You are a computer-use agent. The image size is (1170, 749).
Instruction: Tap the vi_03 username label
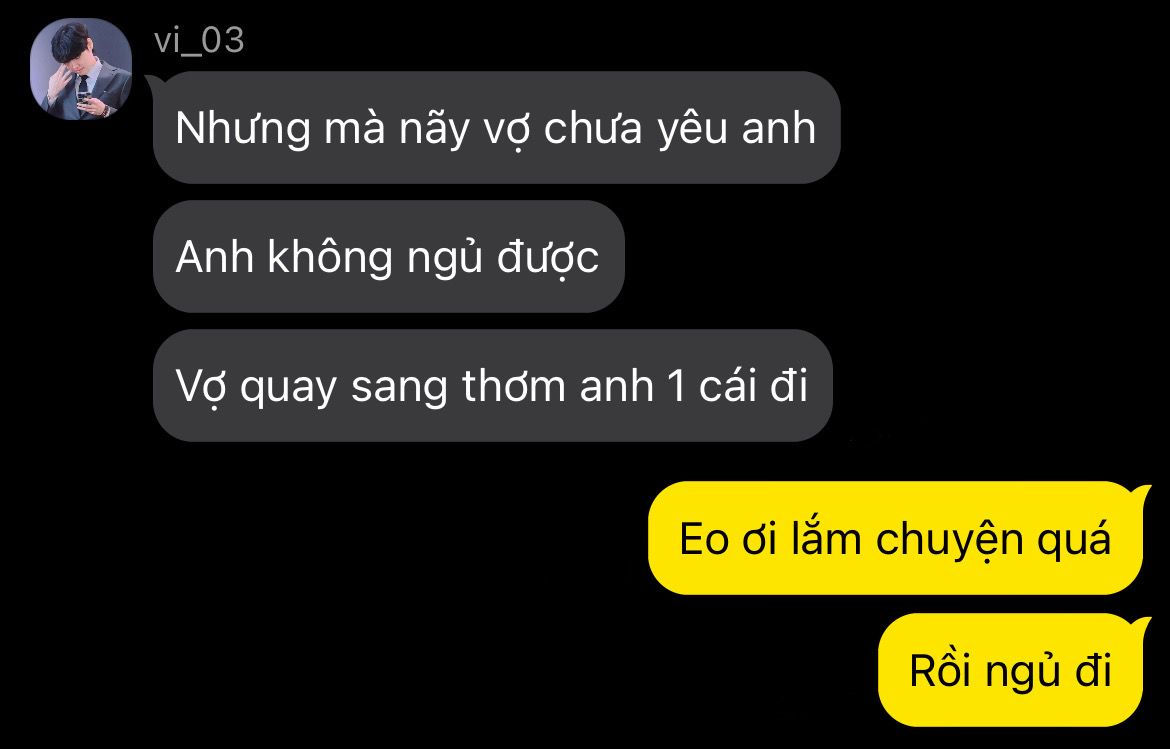click(198, 40)
